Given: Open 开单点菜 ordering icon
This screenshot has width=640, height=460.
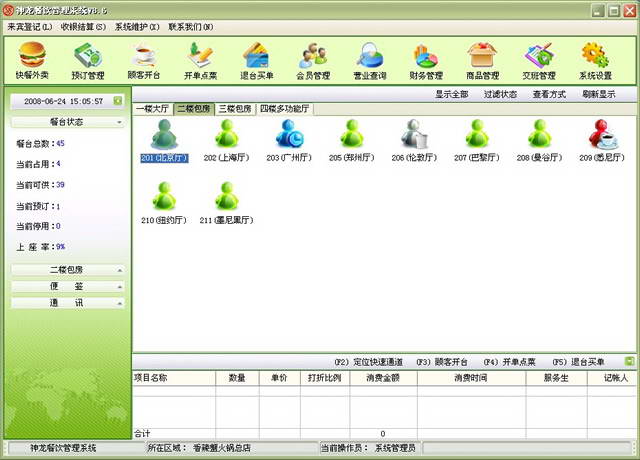Looking at the screenshot, I should coord(200,60).
